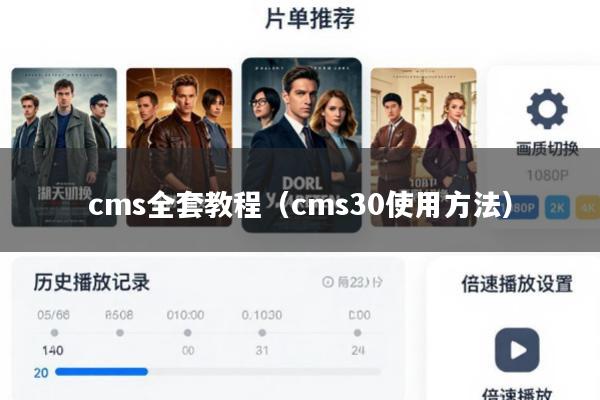
Task: Select the 2K quality option
Action: [557, 207]
